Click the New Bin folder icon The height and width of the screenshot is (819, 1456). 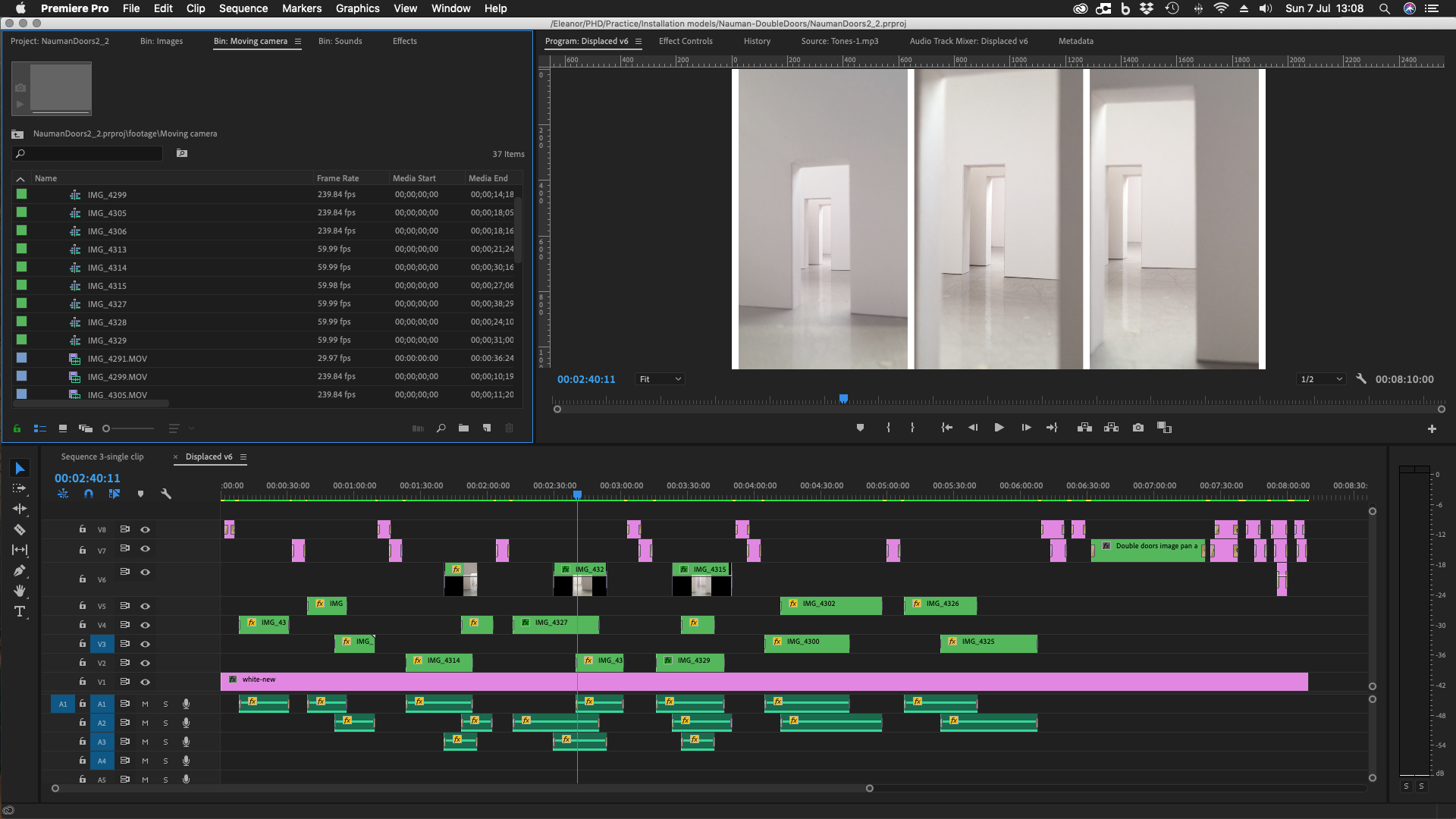point(463,428)
